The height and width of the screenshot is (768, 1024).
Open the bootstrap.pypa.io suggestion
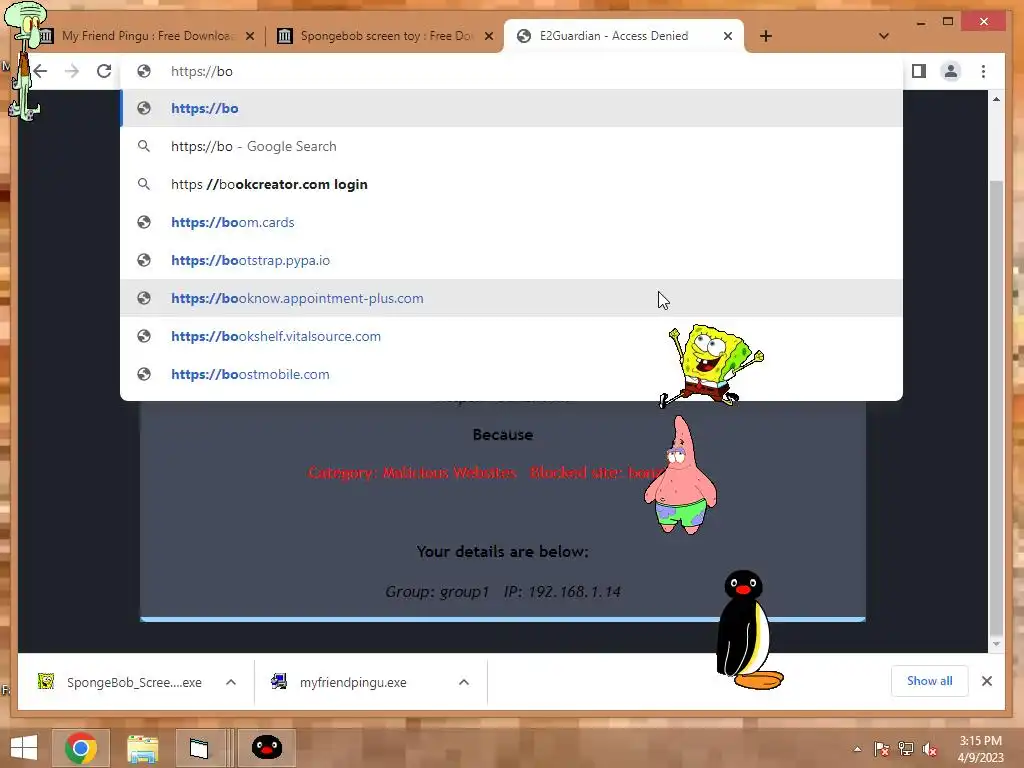511,260
